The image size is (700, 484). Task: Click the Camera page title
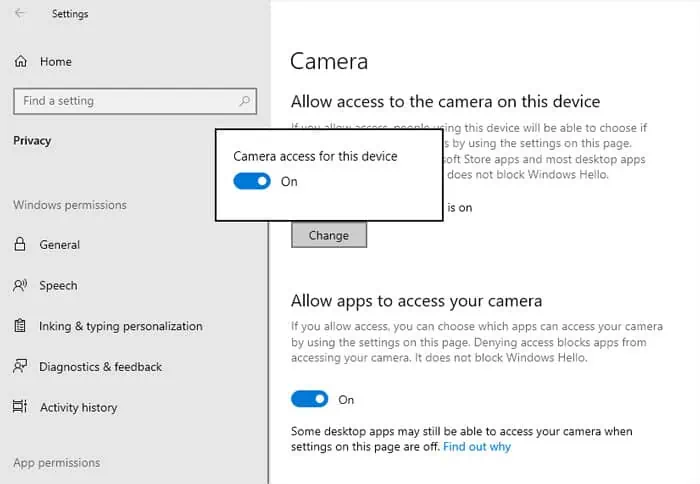click(329, 61)
